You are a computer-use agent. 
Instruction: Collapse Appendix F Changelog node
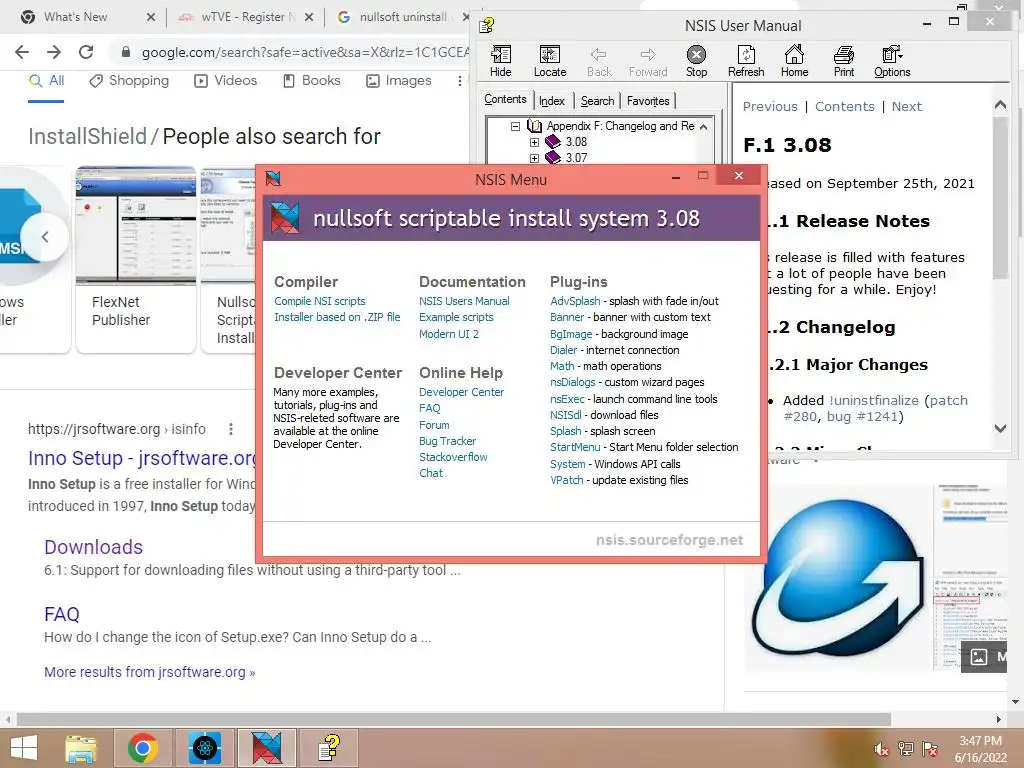[515, 126]
